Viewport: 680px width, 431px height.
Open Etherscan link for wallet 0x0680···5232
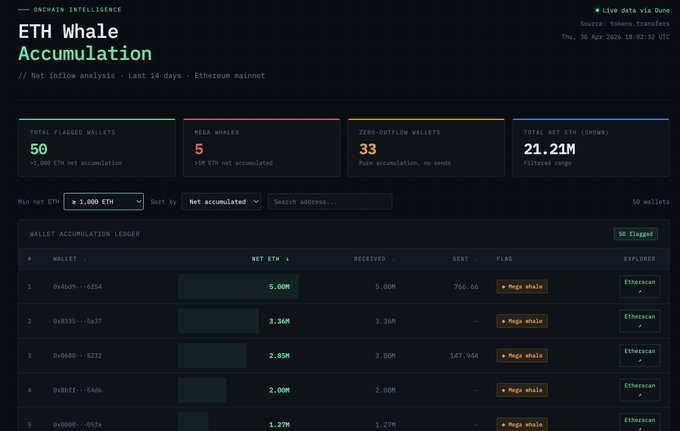[640, 355]
